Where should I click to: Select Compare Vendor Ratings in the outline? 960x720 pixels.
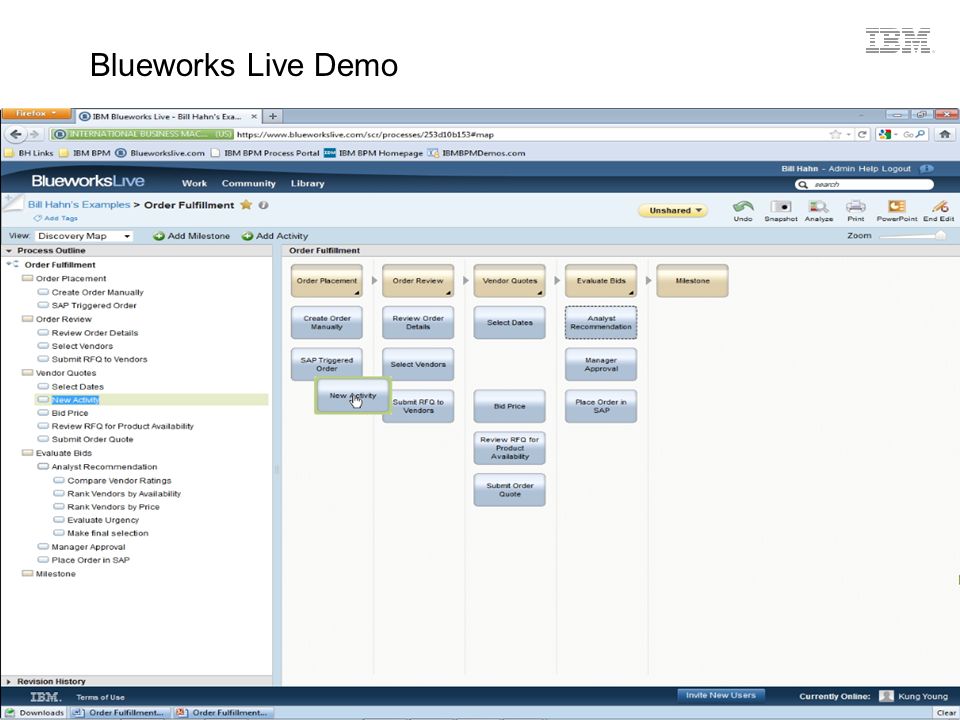(x=119, y=481)
